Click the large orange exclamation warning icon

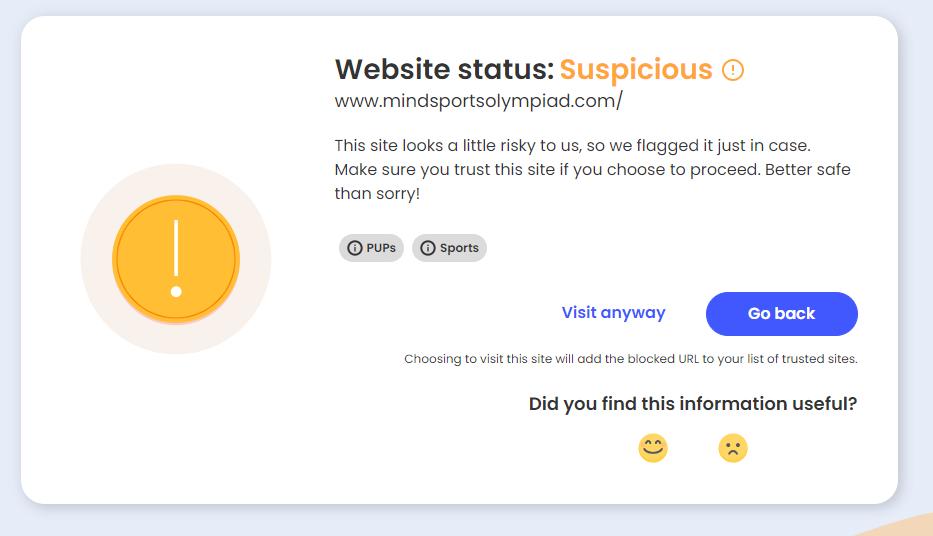pos(176,259)
